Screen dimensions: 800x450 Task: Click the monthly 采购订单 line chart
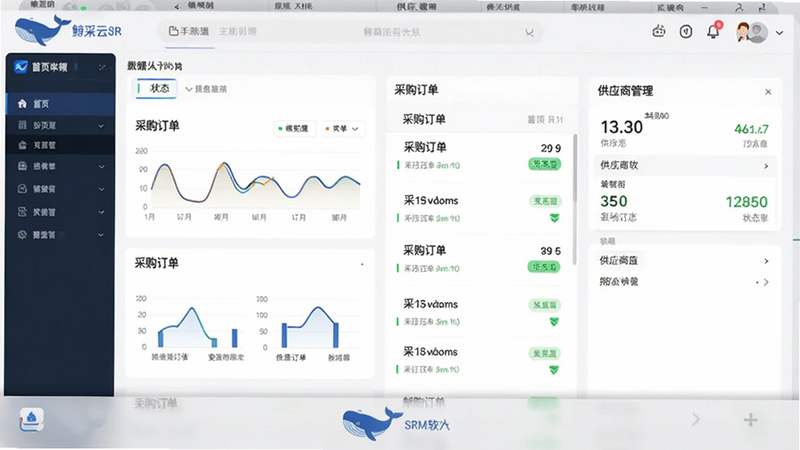coord(250,185)
